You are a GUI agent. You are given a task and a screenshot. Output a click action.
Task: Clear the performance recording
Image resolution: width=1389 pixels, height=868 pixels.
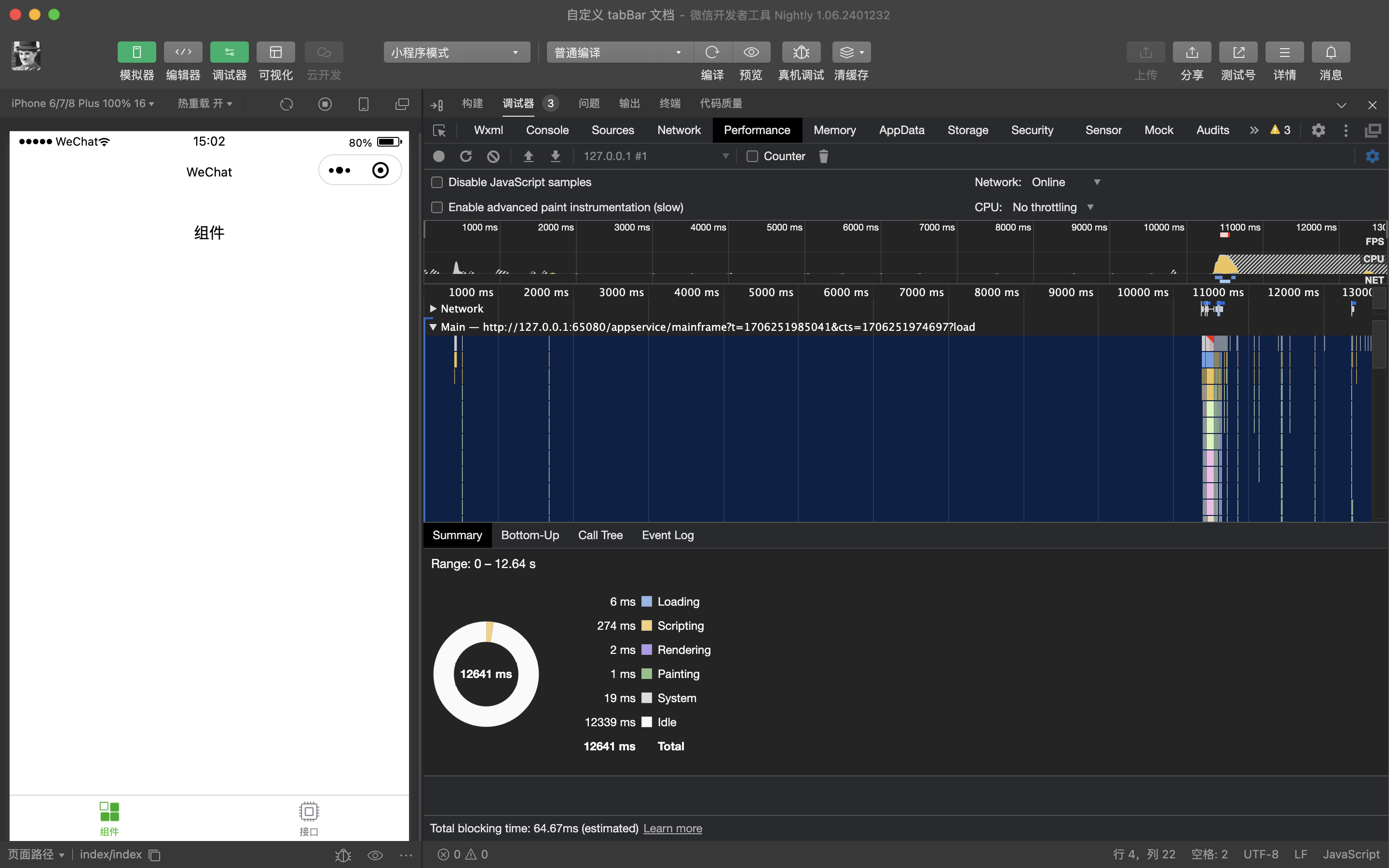(x=493, y=156)
